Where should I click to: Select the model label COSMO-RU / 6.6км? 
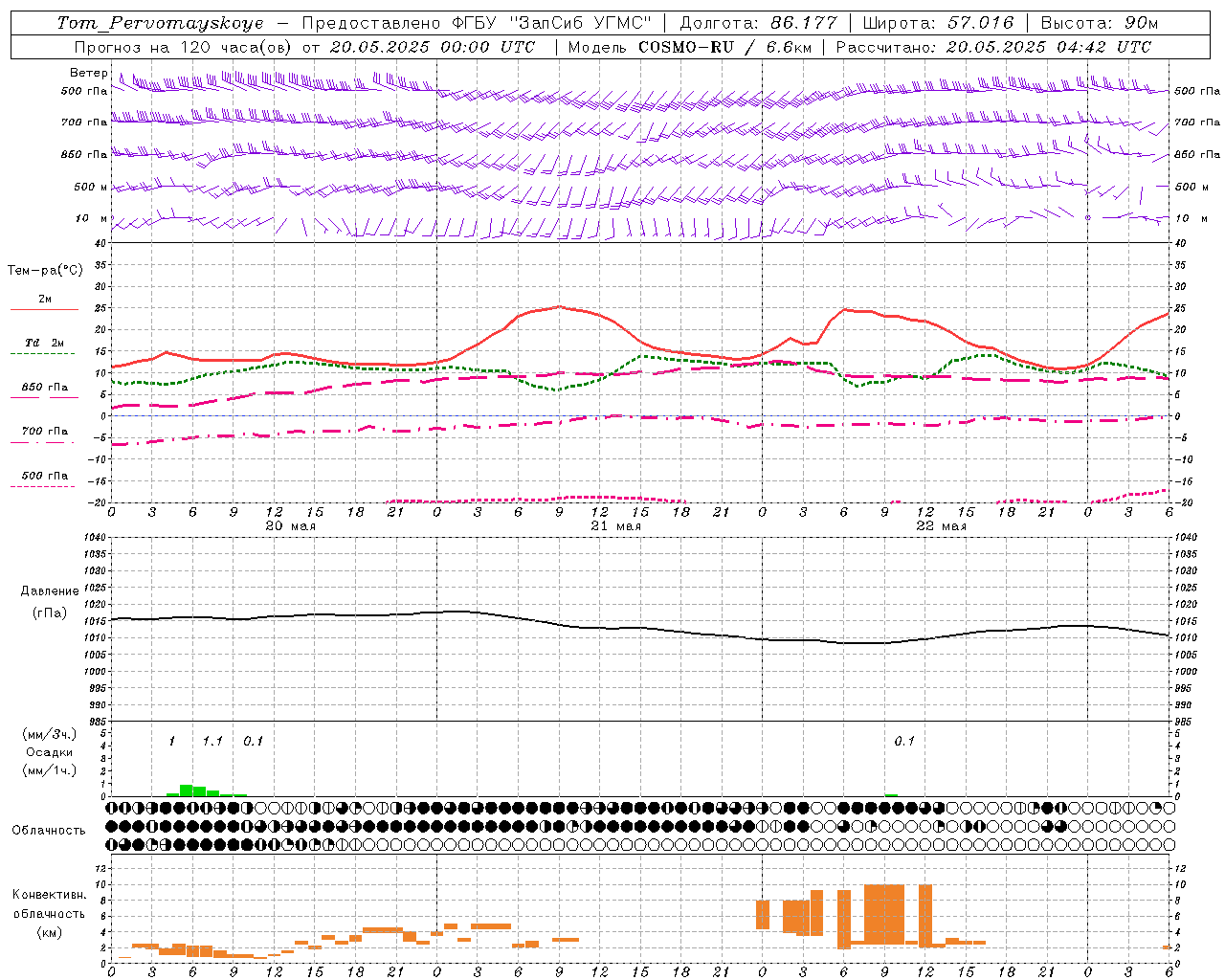724,47
